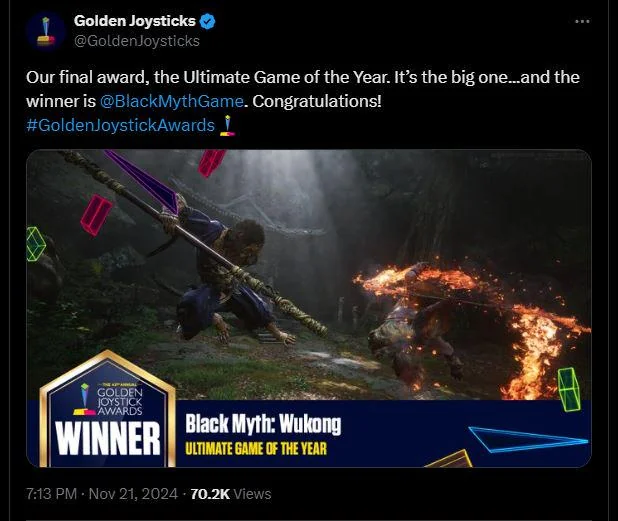Viewport: 618px width, 521px height.
Task: View the 70.2K Views count
Action: [x=231, y=494]
